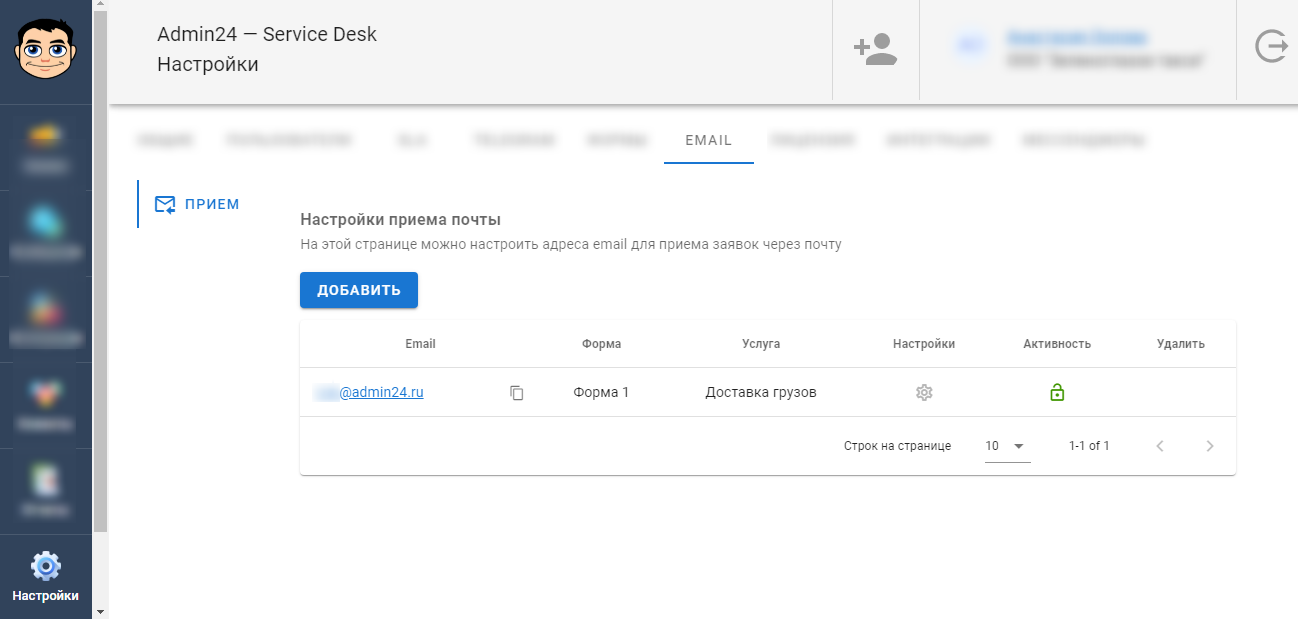
Task: Click the 1-1 of 1 pagination text
Action: tap(1089, 446)
